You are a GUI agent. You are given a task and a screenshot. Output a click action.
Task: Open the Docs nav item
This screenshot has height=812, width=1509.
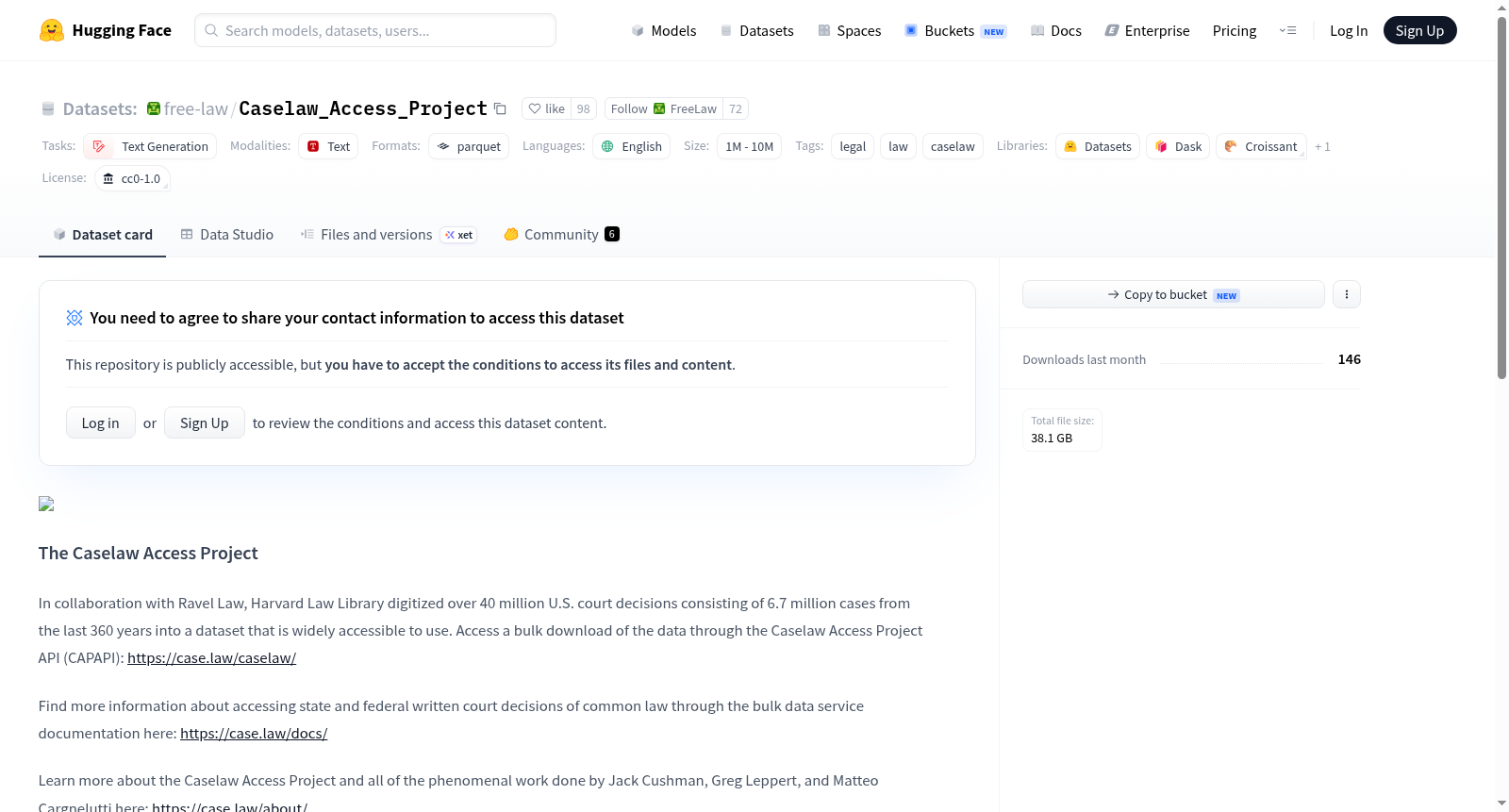pyautogui.click(x=1055, y=30)
